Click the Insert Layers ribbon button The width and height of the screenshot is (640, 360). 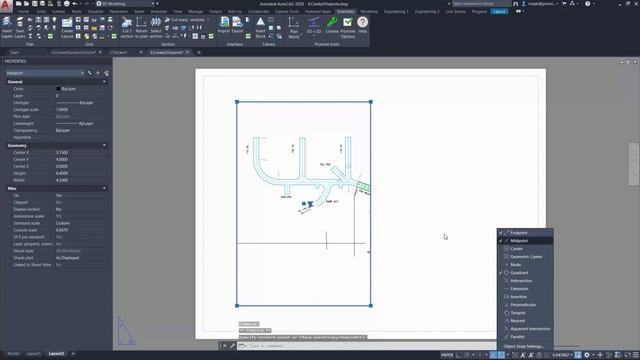tap(7, 28)
